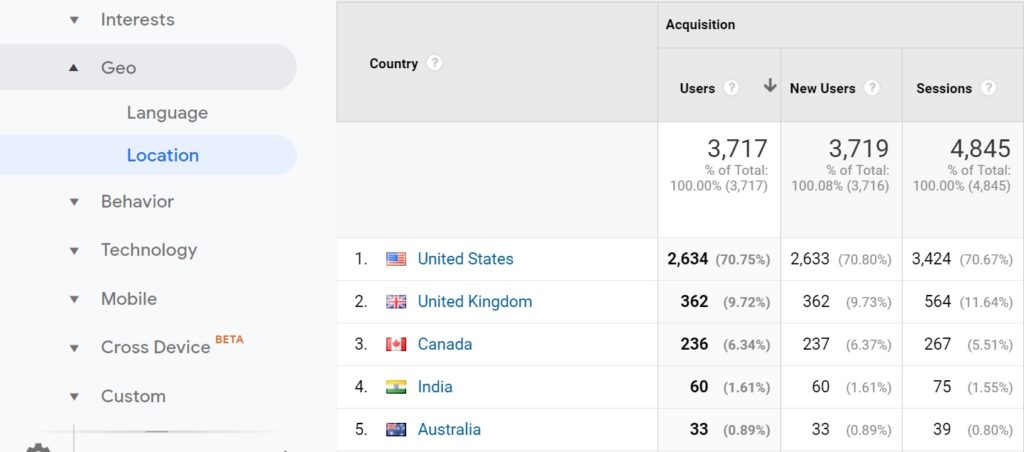The height and width of the screenshot is (452, 1024).
Task: Select the Location report
Action: pyautogui.click(x=163, y=155)
